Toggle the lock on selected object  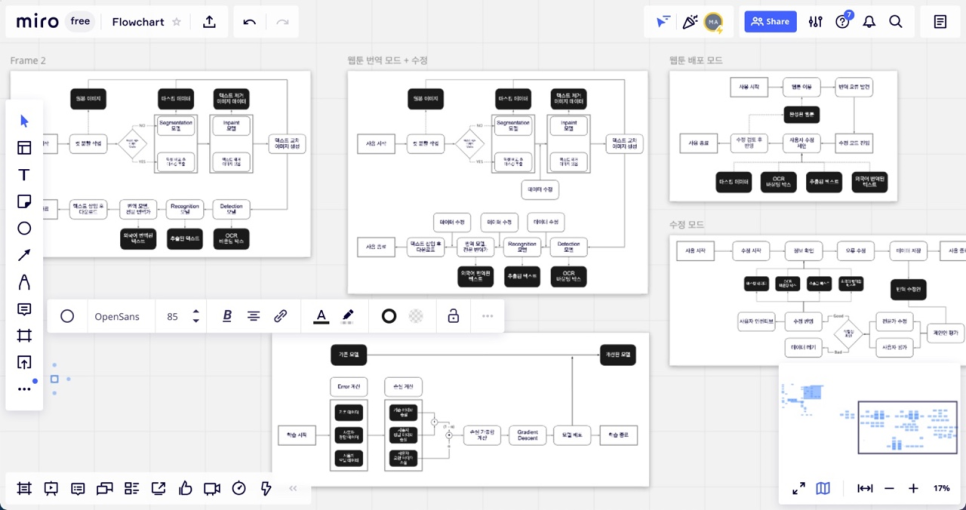(x=453, y=316)
